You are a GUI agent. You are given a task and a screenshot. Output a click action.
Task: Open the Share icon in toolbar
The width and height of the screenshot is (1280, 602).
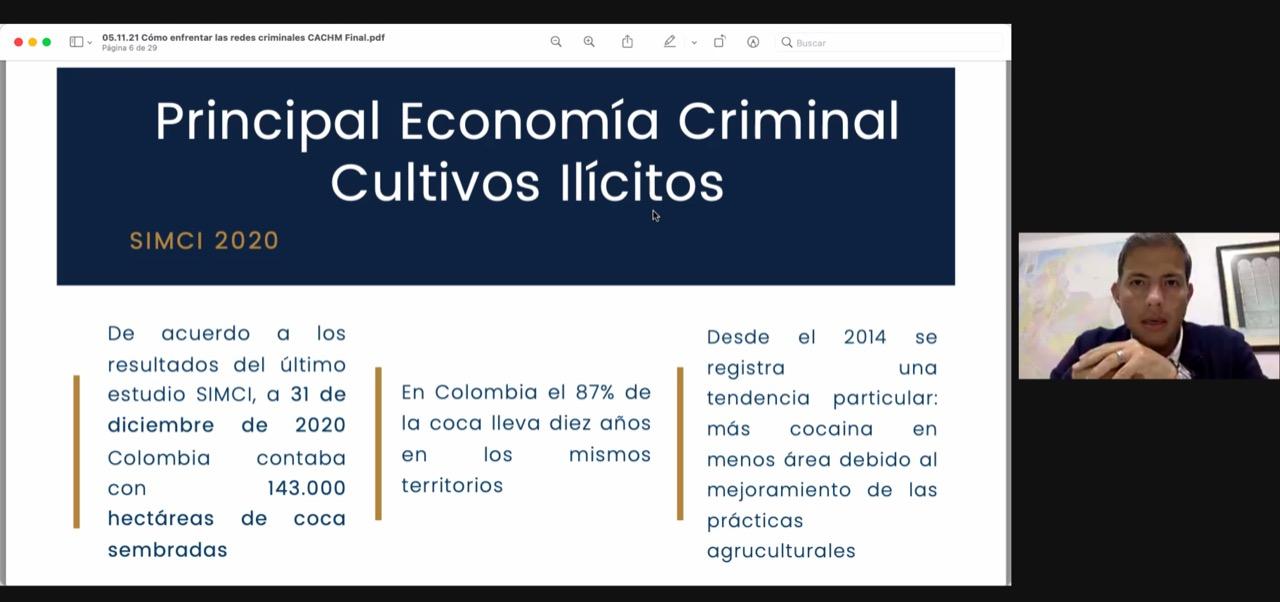[627, 42]
